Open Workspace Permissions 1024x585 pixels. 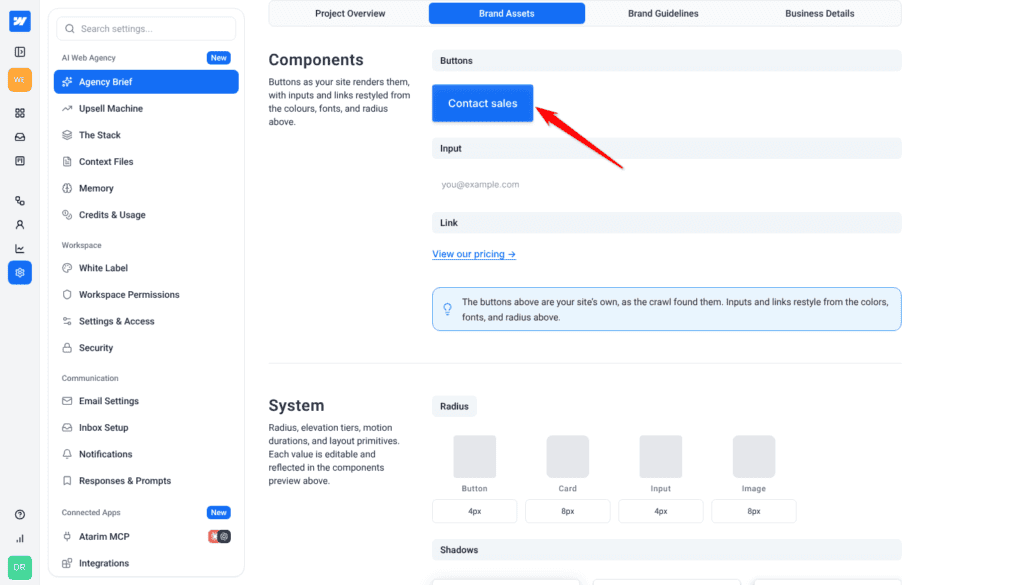click(146, 294)
